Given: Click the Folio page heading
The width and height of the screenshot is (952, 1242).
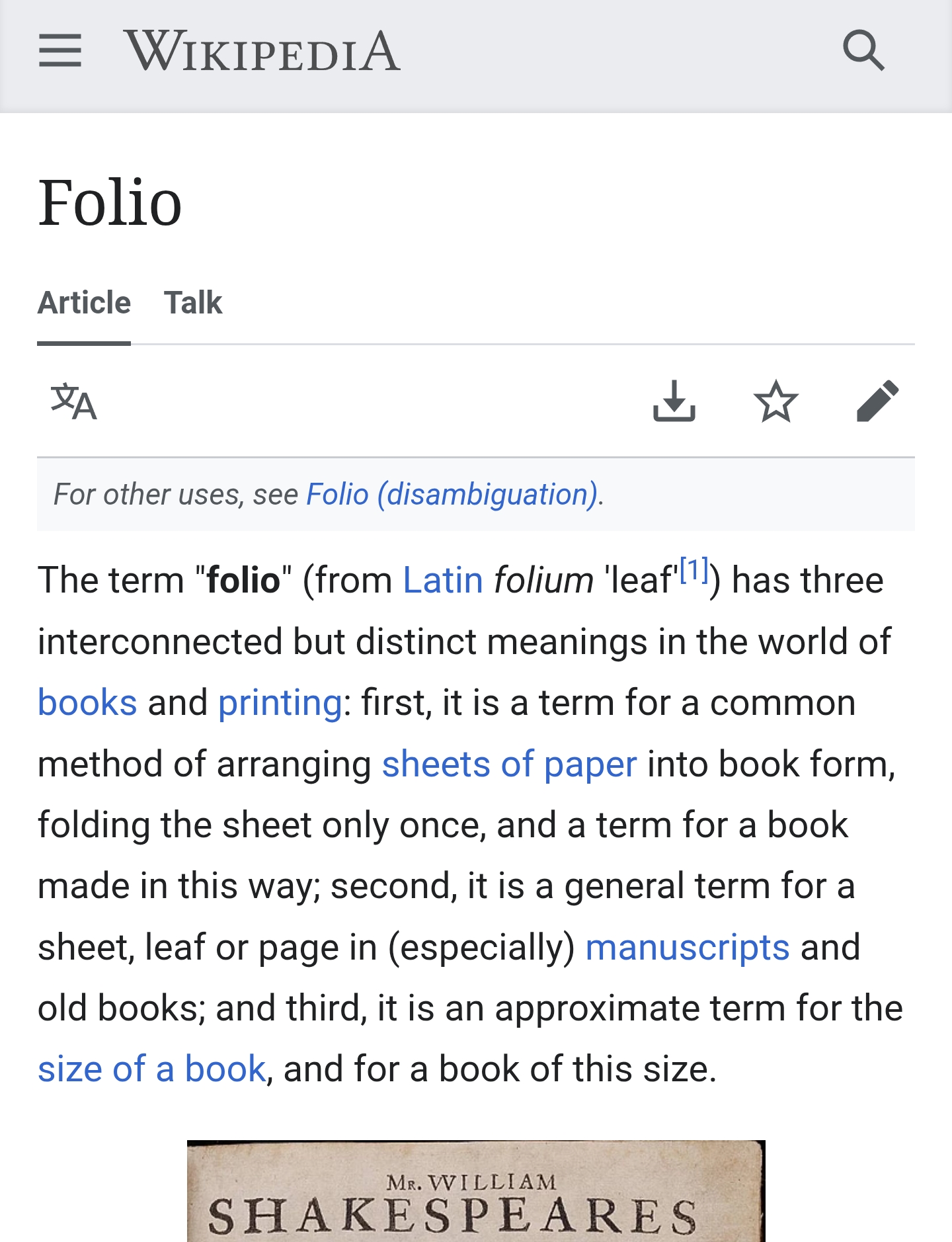Looking at the screenshot, I should 110,203.
